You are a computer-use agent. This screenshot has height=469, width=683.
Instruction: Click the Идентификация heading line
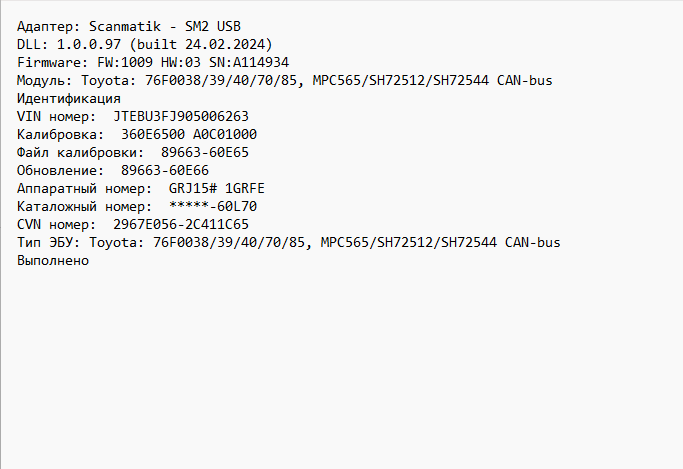tap(69, 98)
